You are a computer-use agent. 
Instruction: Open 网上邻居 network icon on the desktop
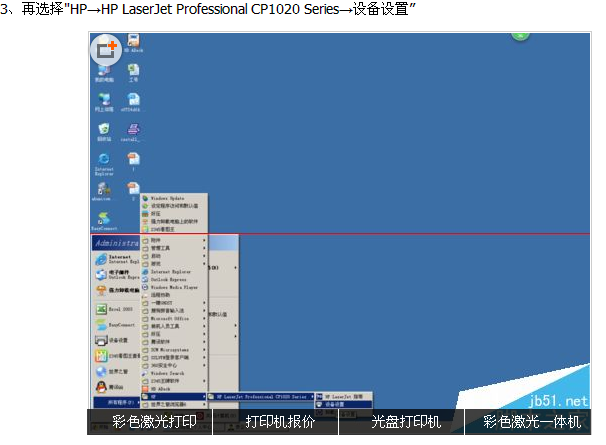tap(104, 102)
